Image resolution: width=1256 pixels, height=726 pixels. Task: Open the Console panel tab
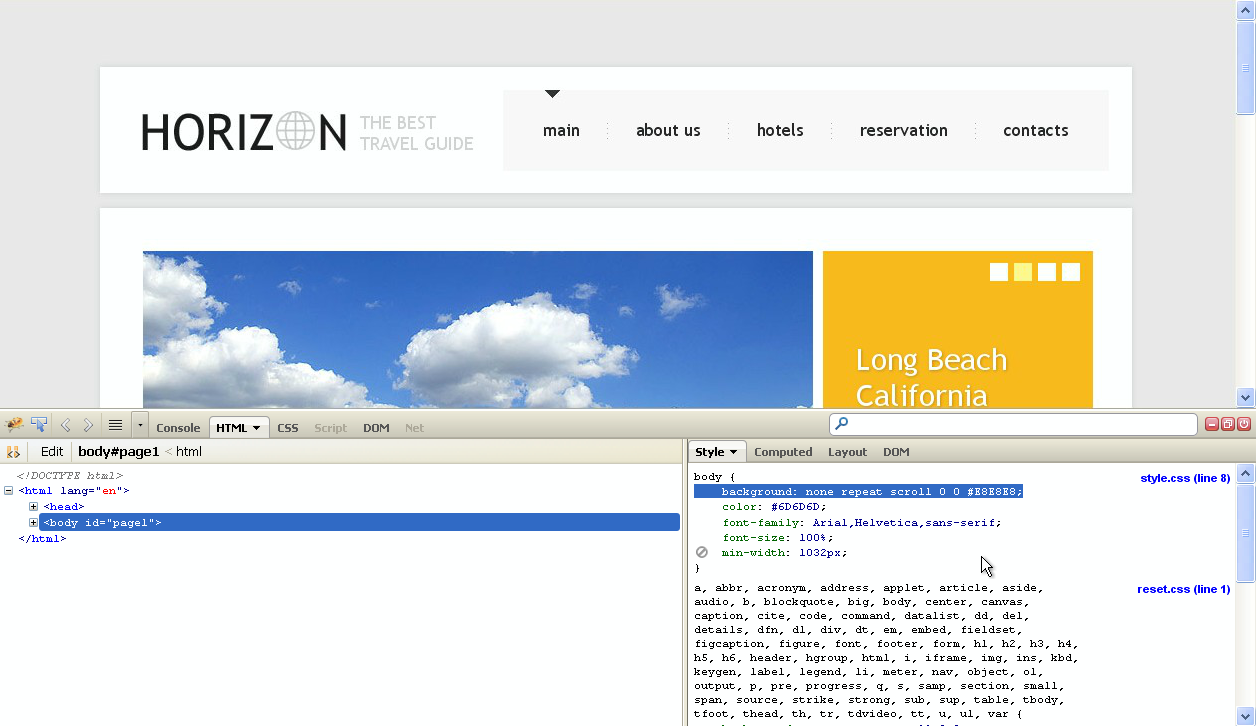[178, 428]
